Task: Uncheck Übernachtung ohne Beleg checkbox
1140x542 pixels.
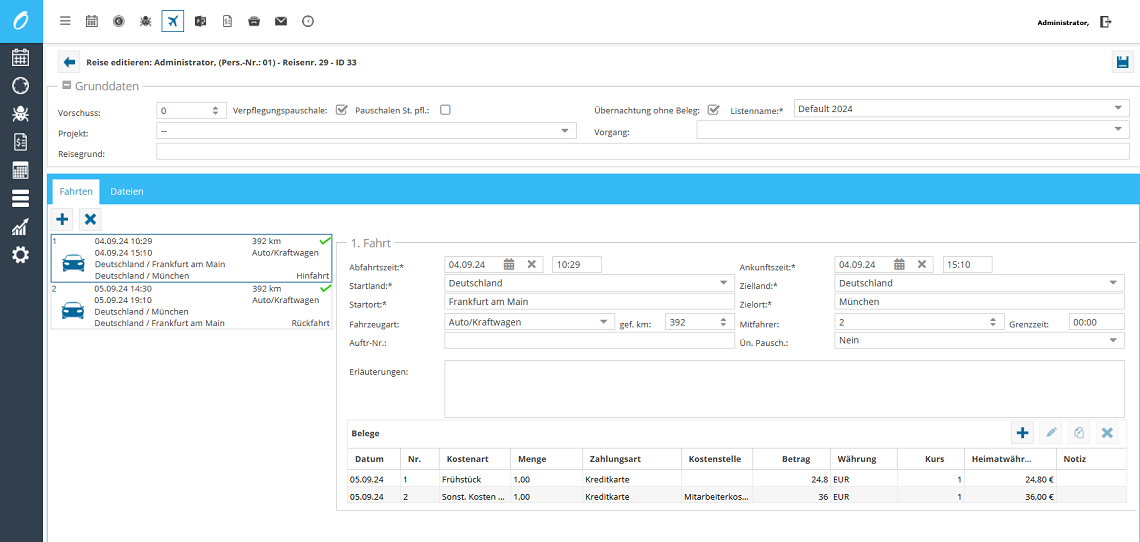Action: click(x=713, y=110)
